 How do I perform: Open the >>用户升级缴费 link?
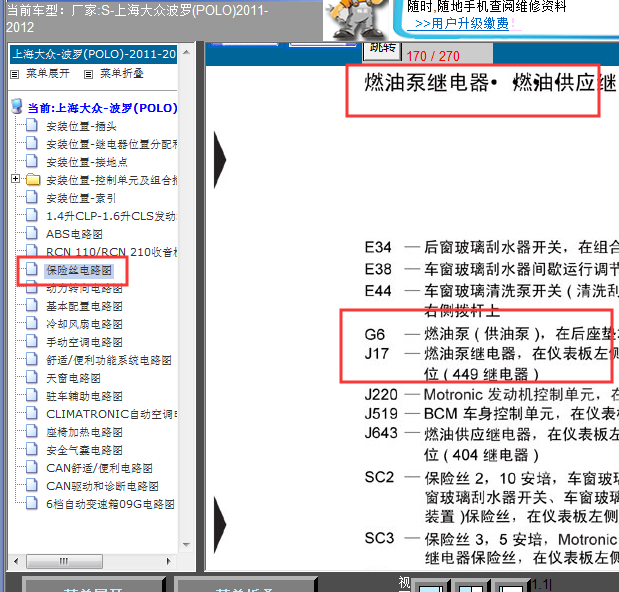(x=461, y=23)
